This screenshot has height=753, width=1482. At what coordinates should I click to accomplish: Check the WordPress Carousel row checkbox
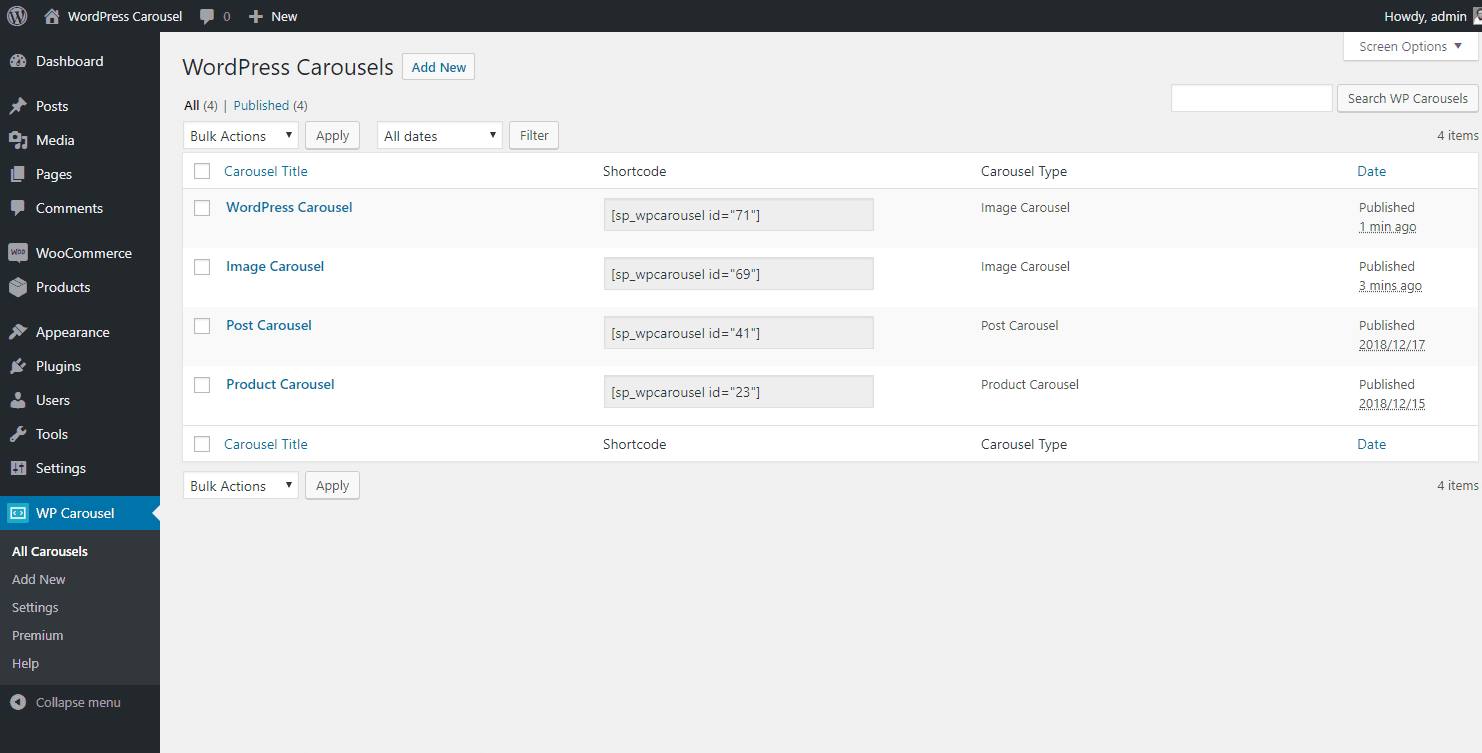(x=202, y=208)
